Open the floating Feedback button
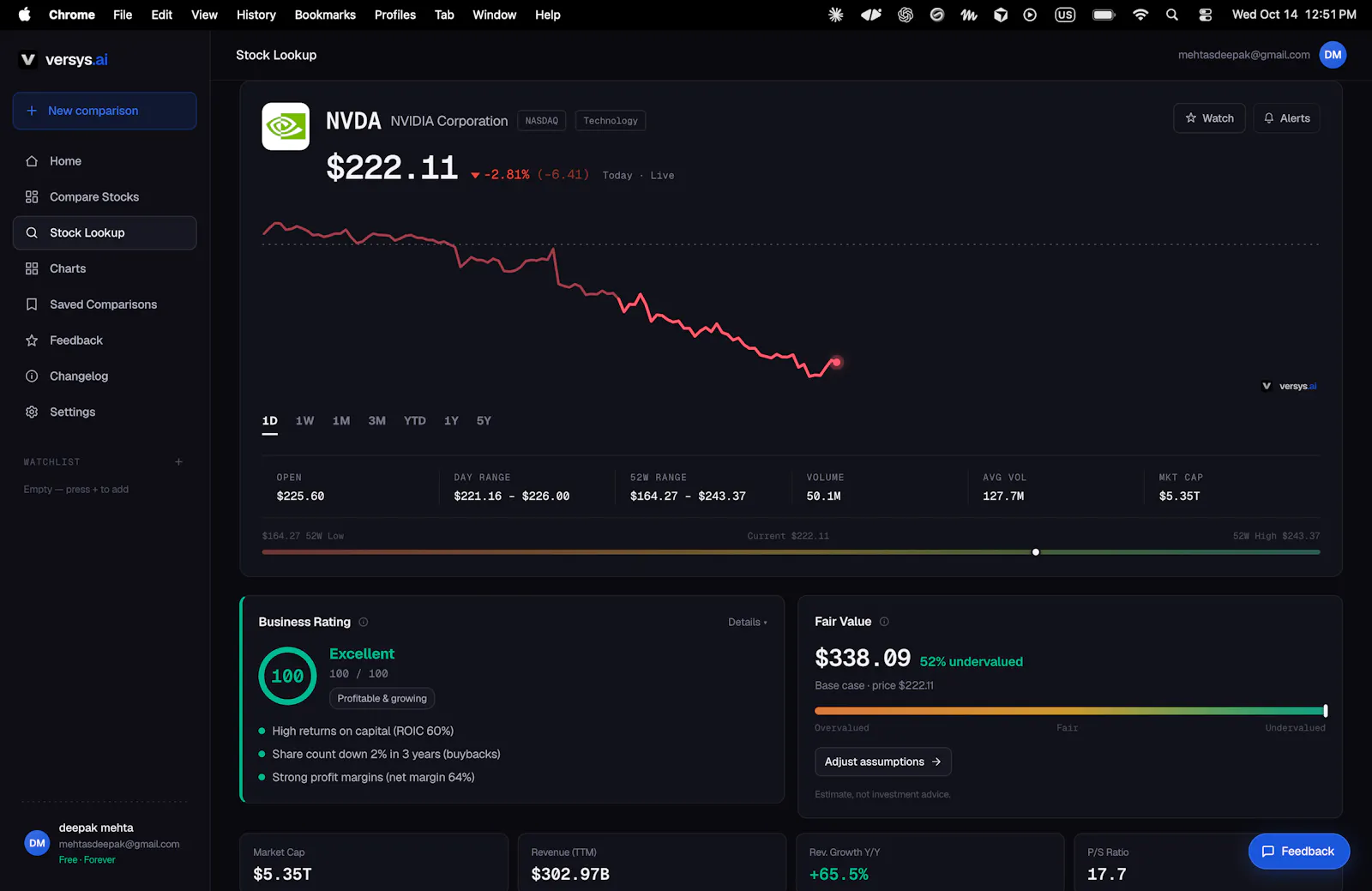1372x891 pixels. 1298,852
